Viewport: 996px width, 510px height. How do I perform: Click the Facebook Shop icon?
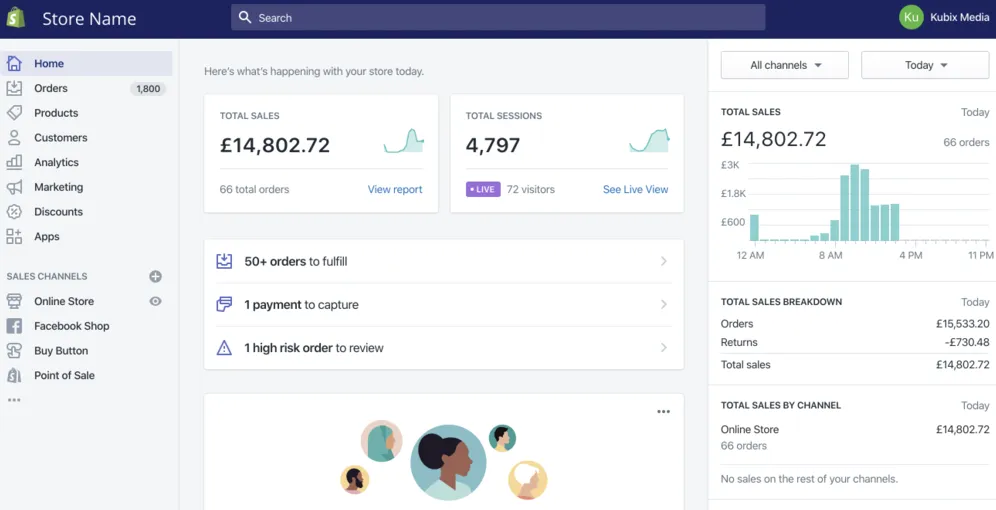(x=14, y=326)
